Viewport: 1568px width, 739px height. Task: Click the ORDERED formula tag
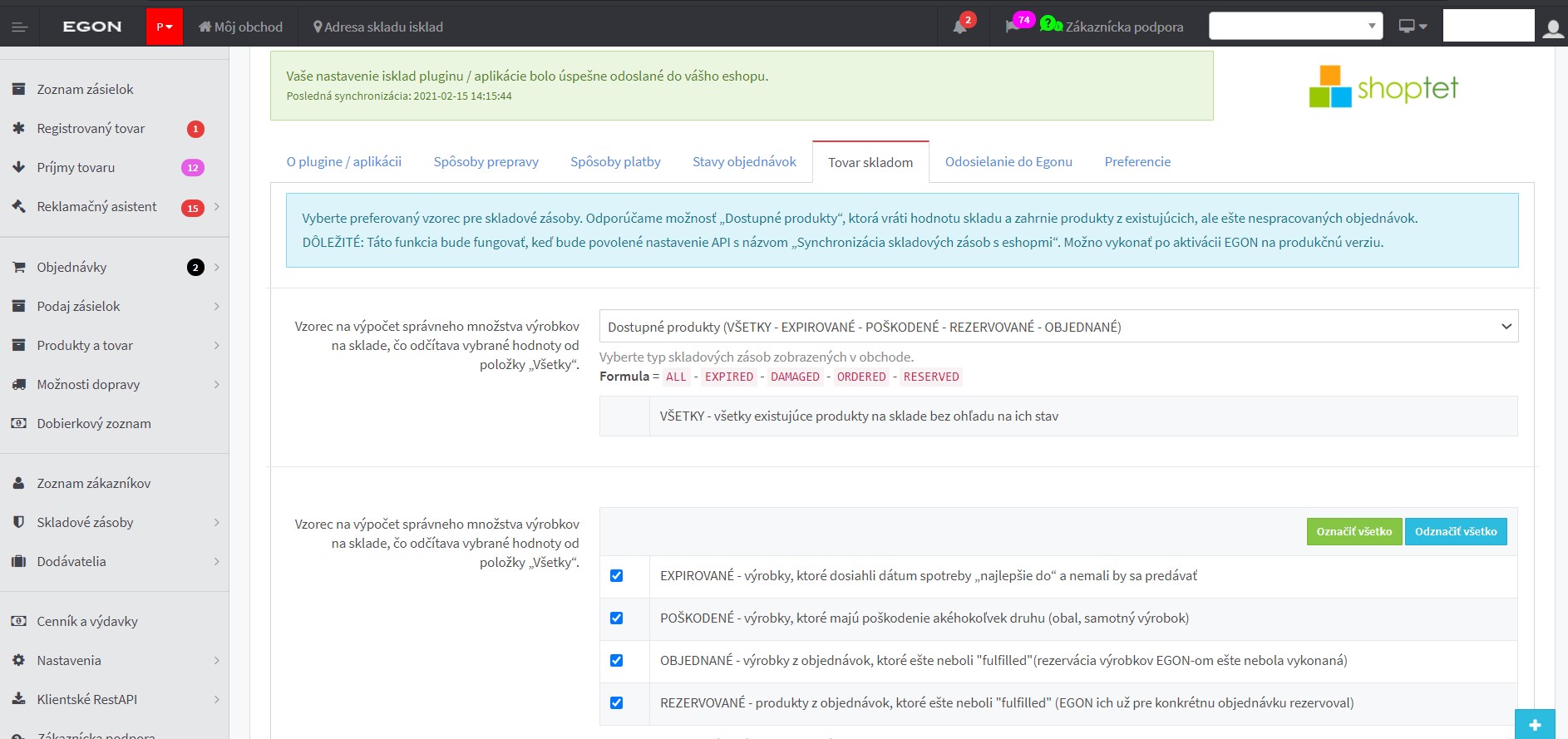pyautogui.click(x=861, y=377)
